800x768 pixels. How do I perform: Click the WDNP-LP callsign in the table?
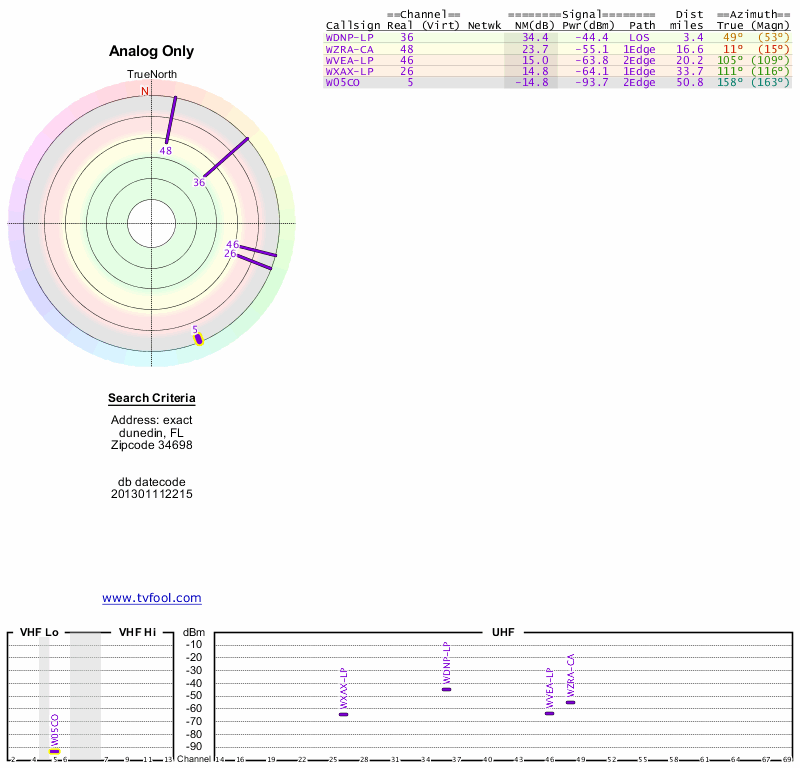pos(349,37)
